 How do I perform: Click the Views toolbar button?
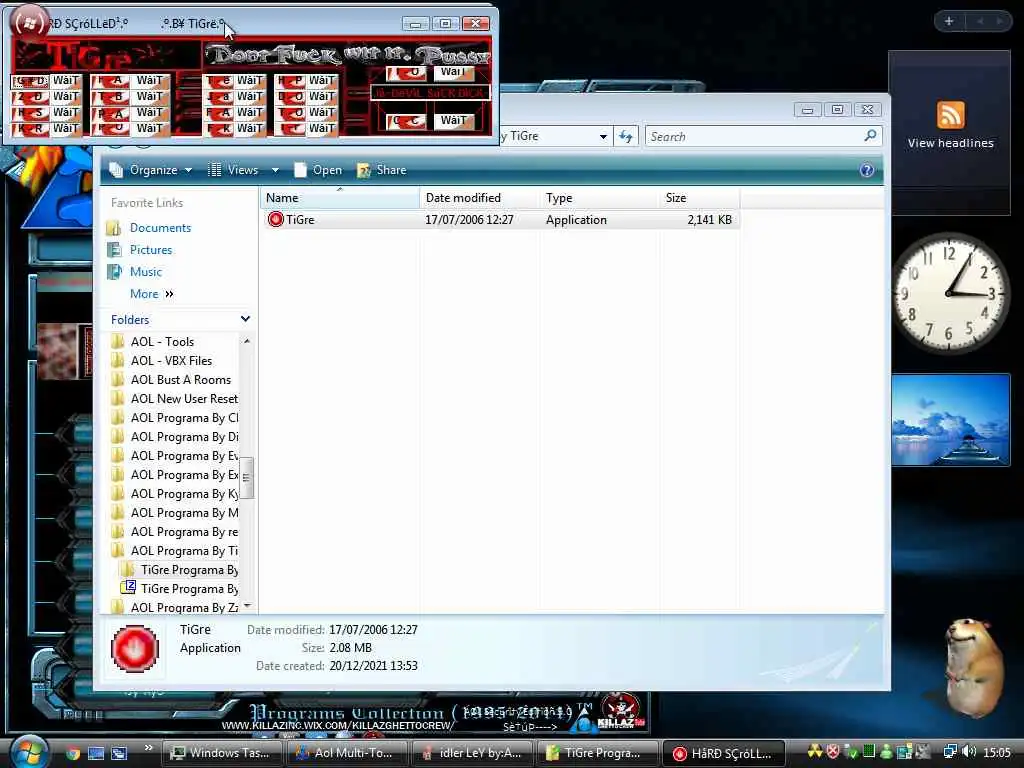pyautogui.click(x=233, y=170)
